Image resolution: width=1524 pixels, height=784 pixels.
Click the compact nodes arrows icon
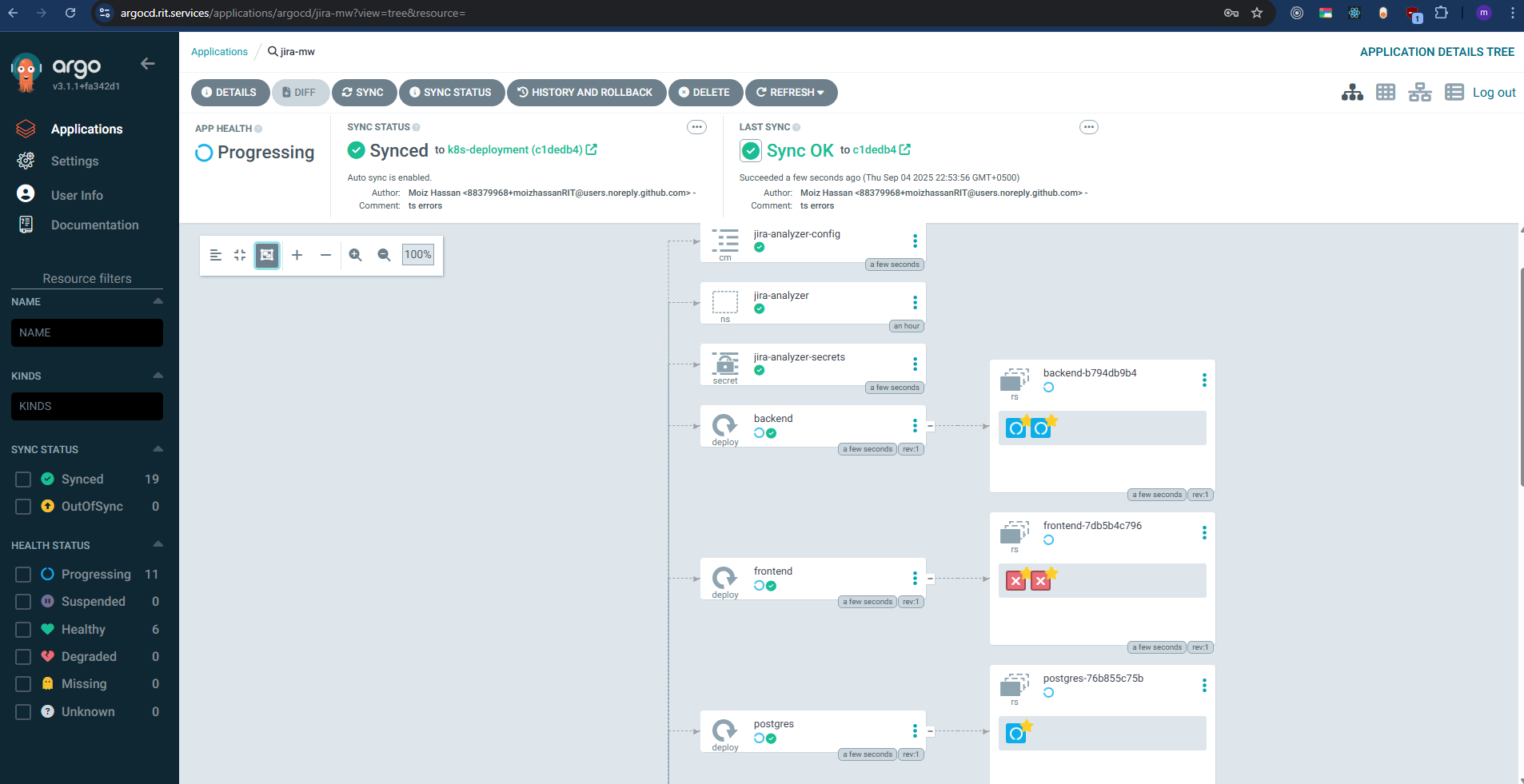point(240,255)
